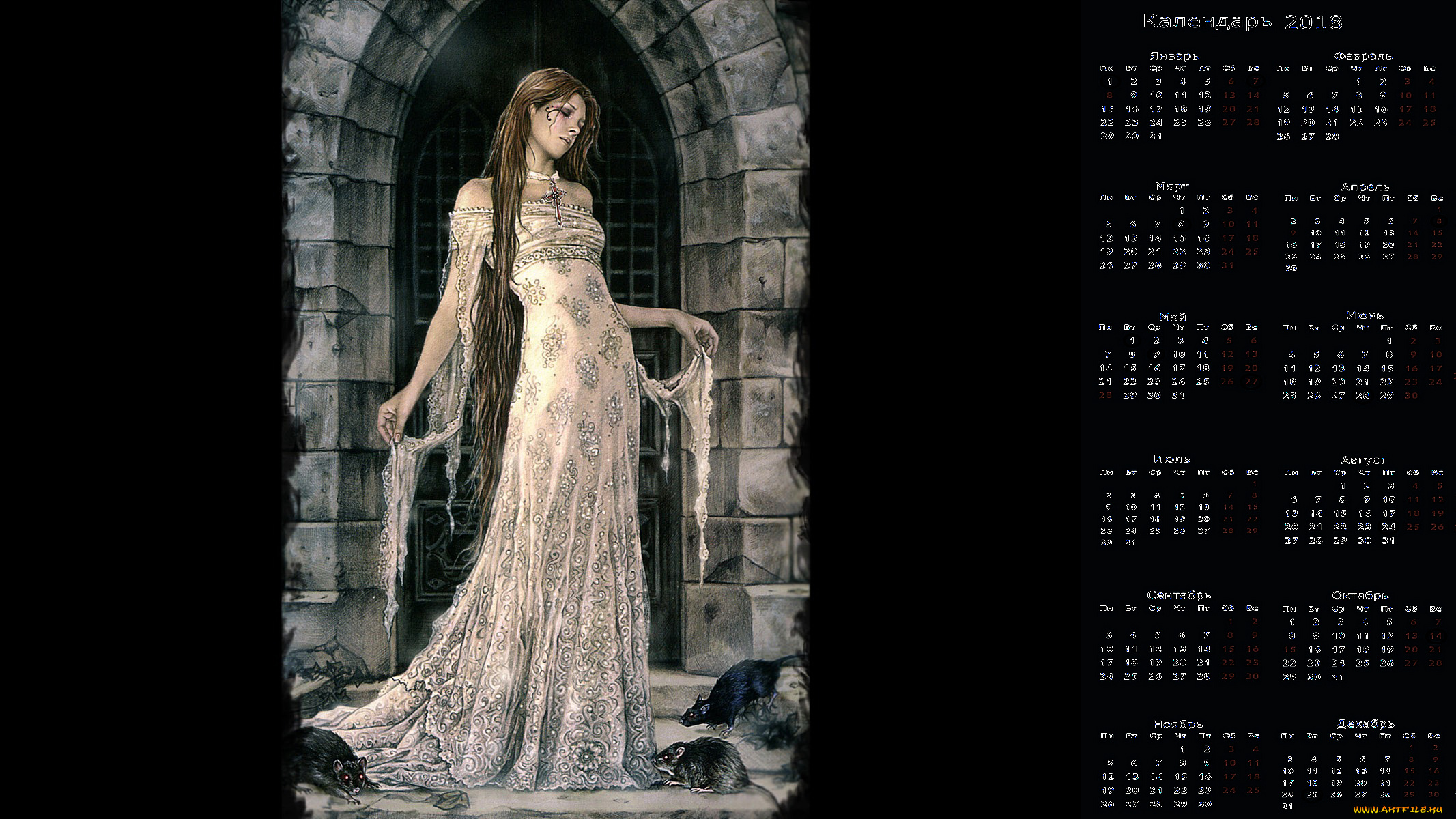This screenshot has width=1456, height=819.
Task: Click date 28 in Февраль
Action: [x=1332, y=136]
